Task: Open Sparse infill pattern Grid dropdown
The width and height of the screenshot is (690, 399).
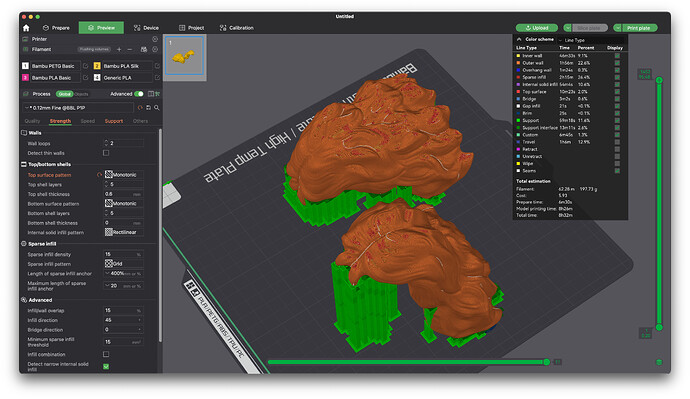Action: pyautogui.click(x=124, y=264)
